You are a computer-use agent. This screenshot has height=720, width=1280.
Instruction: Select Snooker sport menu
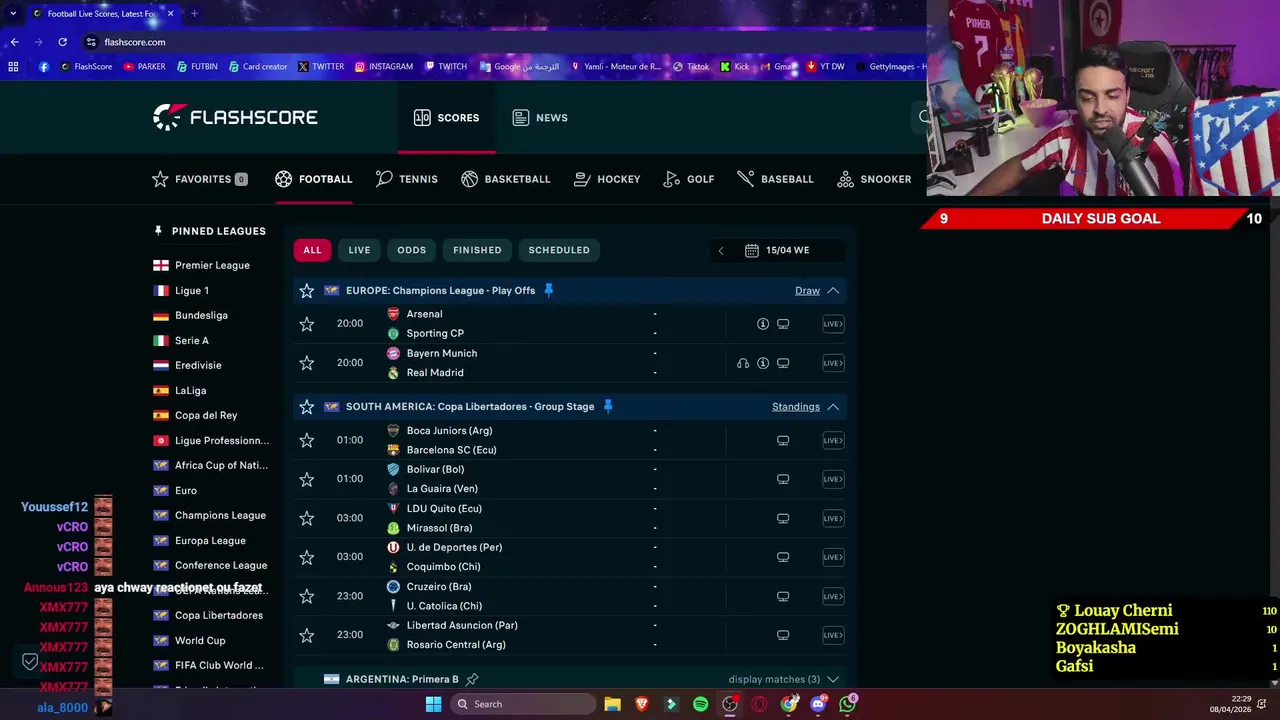point(874,179)
